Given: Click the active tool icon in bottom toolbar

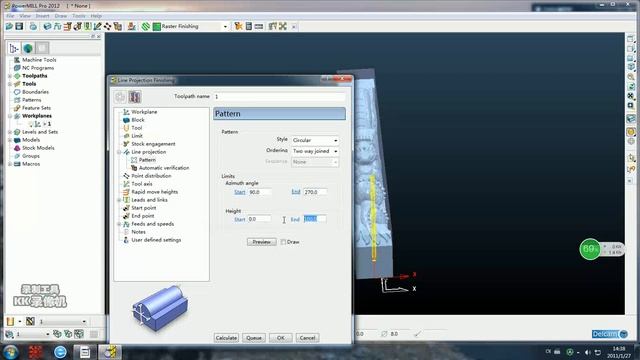Looking at the screenshot, I should [x=10, y=322].
